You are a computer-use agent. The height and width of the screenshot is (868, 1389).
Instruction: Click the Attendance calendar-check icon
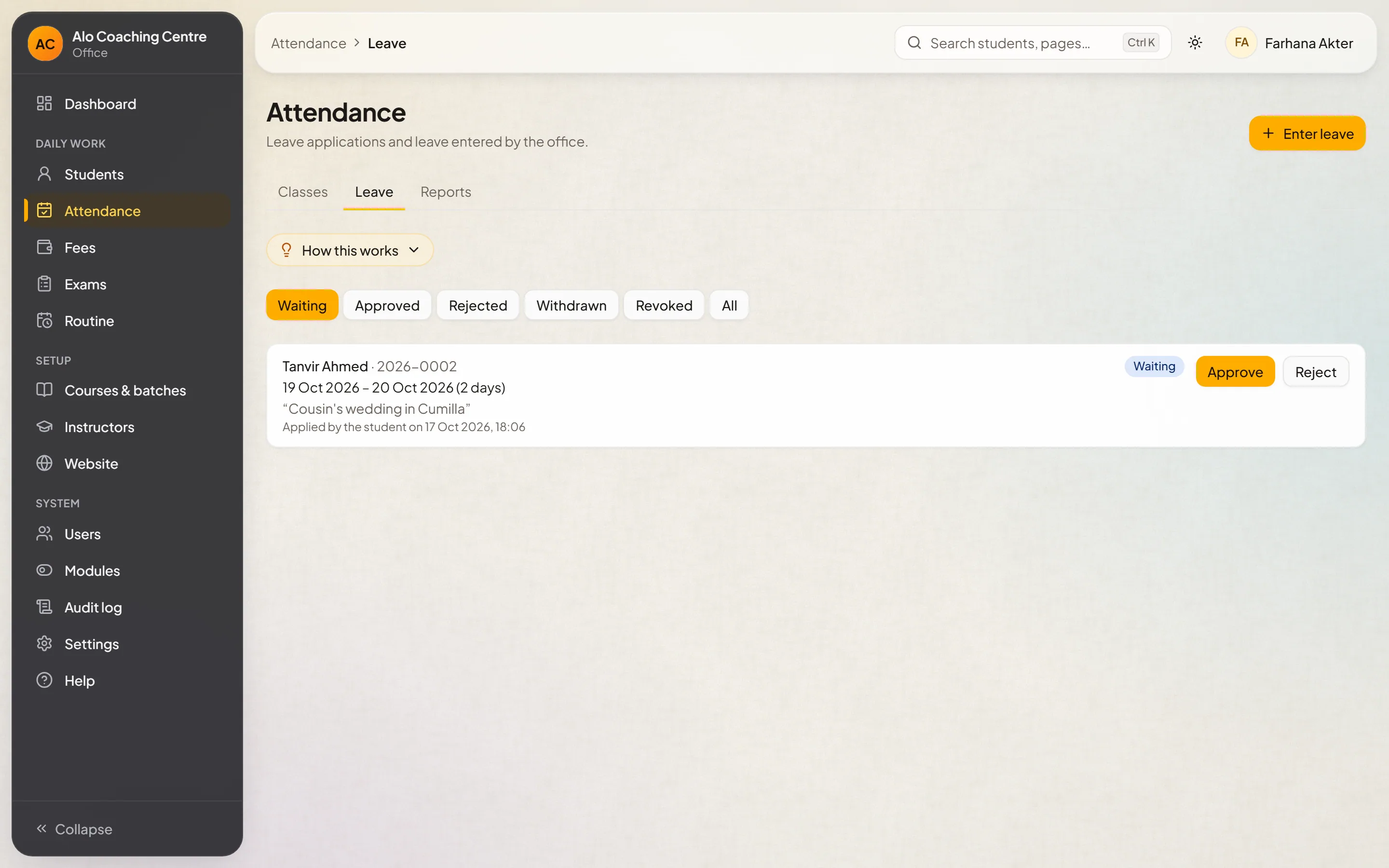pos(44,211)
